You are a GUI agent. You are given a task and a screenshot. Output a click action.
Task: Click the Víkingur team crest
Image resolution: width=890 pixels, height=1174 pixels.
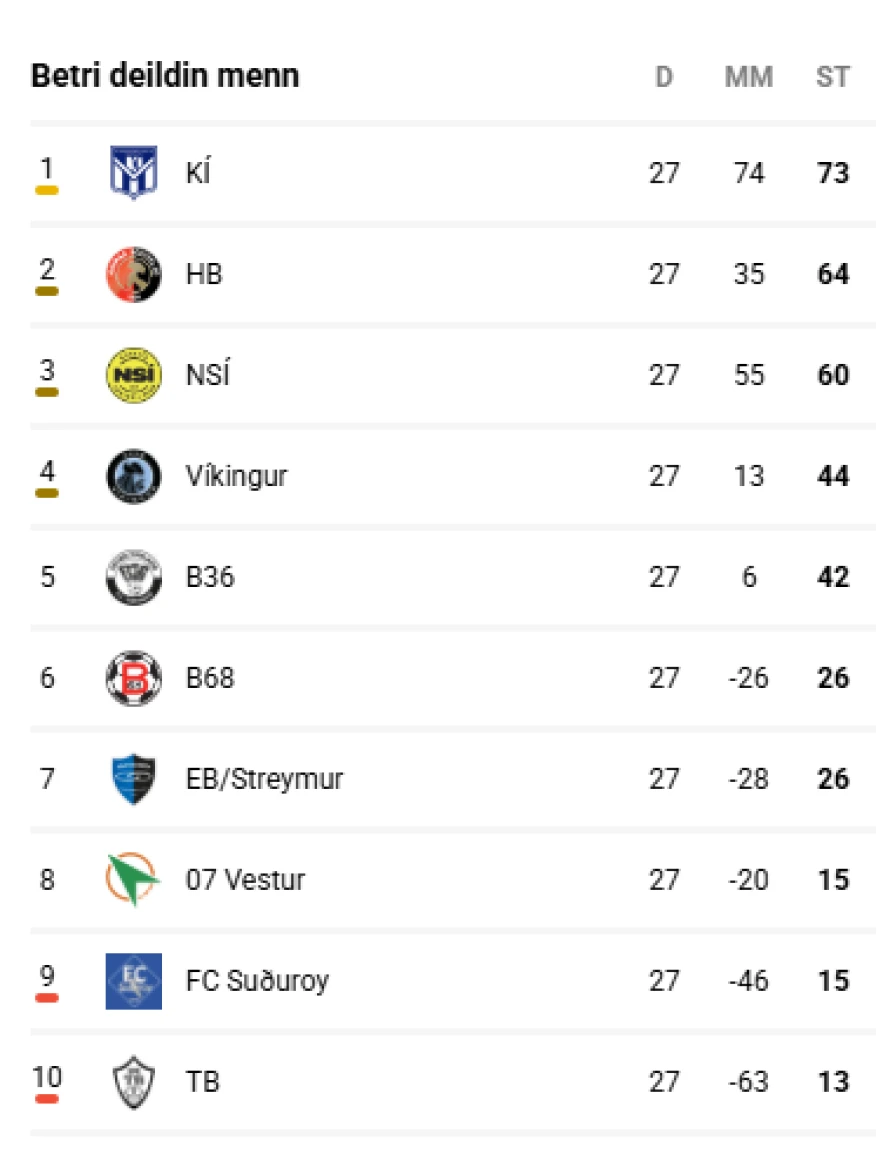(133, 476)
